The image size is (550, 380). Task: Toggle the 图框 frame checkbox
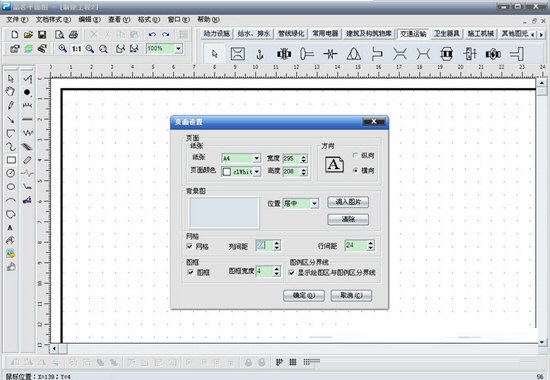pos(190,272)
